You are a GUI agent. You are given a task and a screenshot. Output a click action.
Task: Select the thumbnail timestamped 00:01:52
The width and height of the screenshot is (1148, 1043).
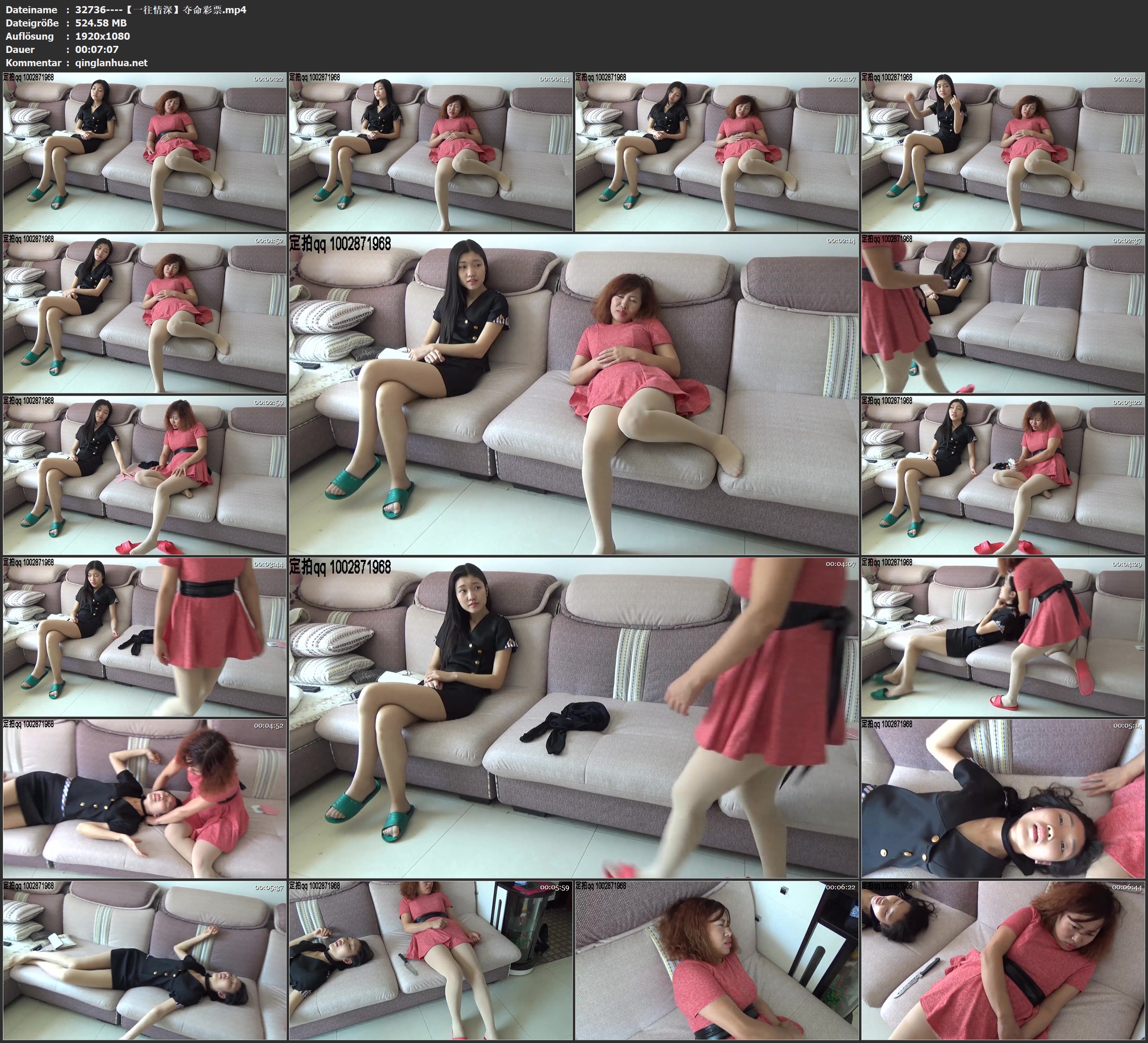point(145,313)
